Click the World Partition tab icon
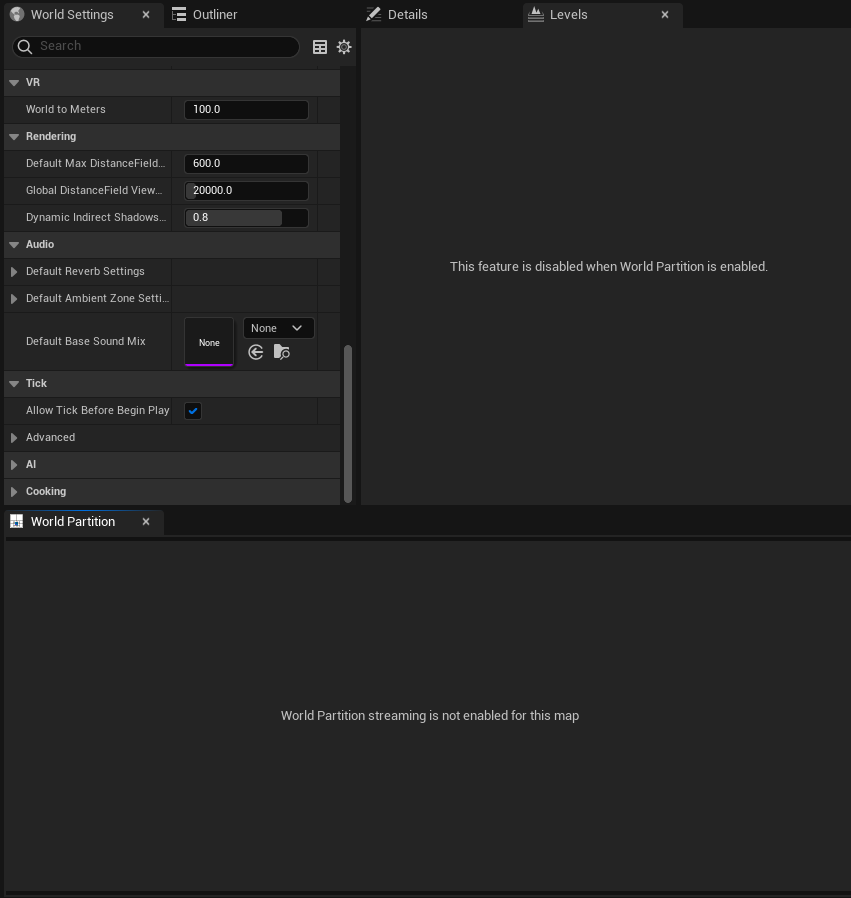Image resolution: width=851 pixels, height=898 pixels. (17, 521)
